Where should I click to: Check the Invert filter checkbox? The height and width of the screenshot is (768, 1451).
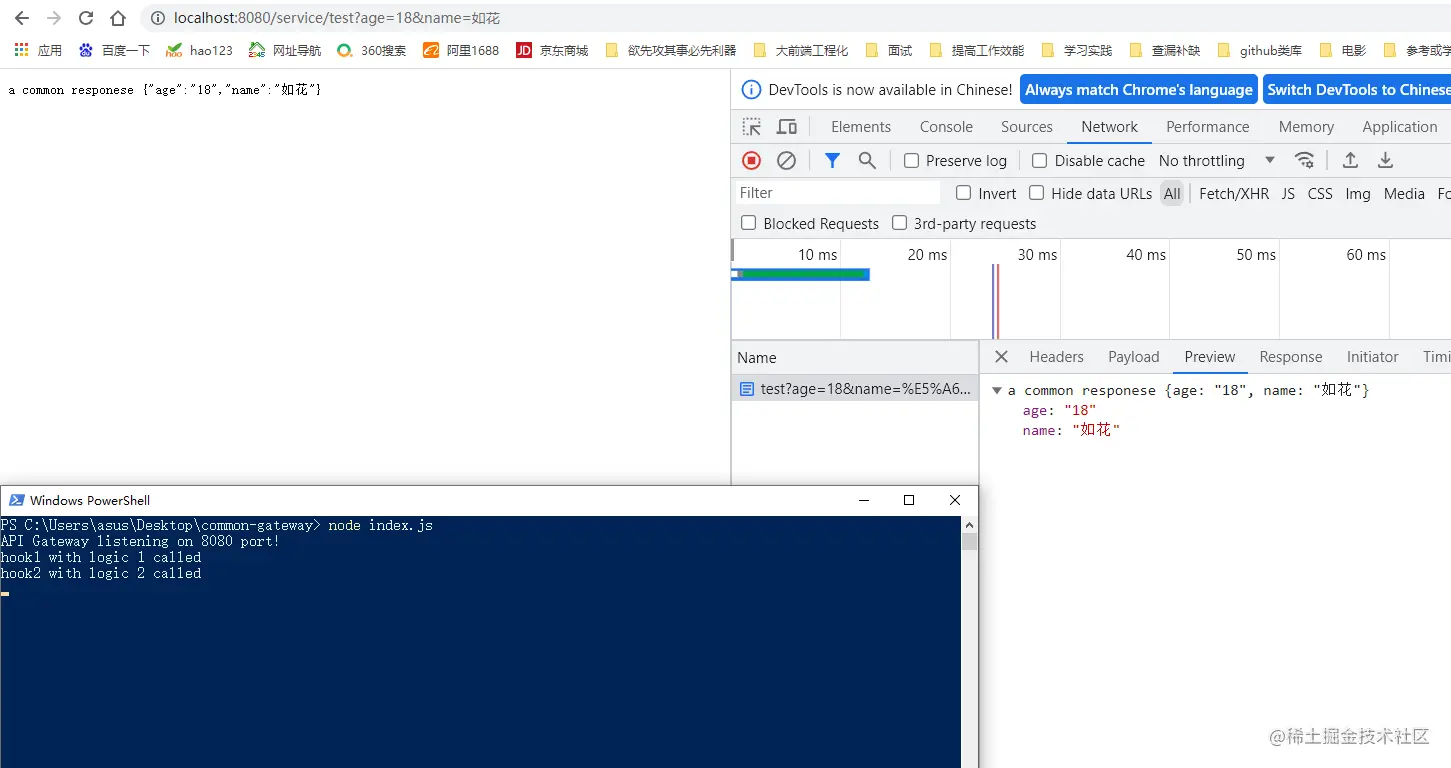tap(963, 193)
